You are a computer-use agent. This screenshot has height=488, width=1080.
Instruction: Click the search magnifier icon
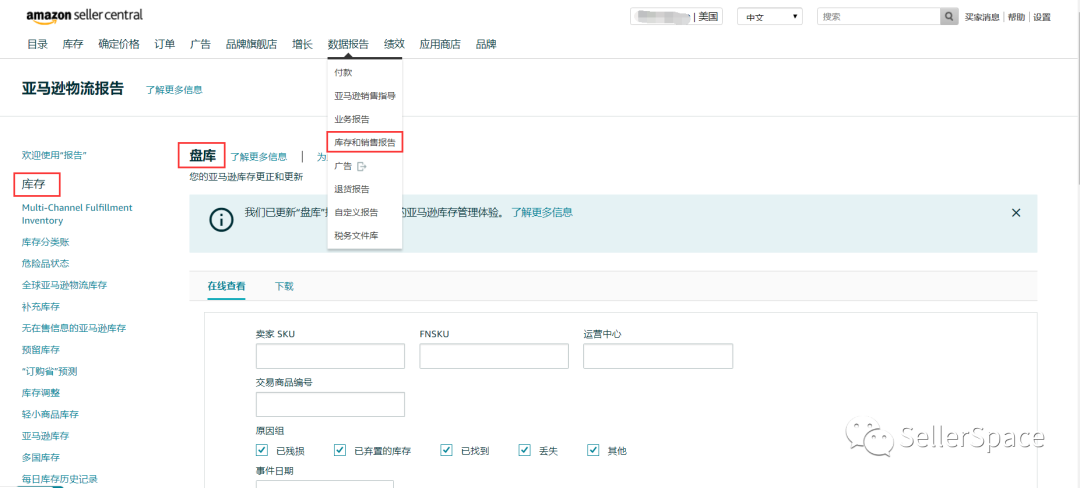pos(950,17)
